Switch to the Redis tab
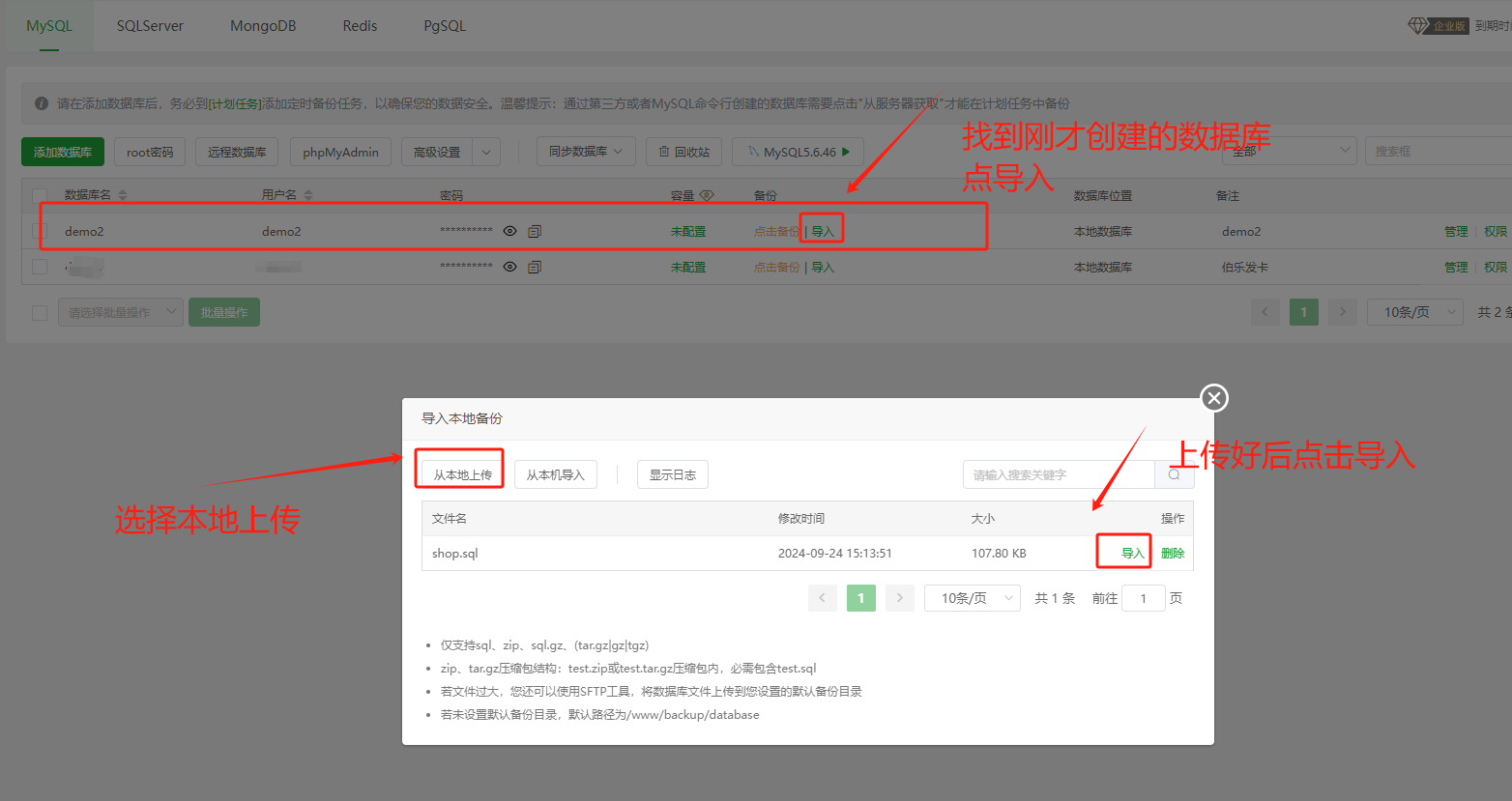The image size is (1512, 801). (360, 26)
